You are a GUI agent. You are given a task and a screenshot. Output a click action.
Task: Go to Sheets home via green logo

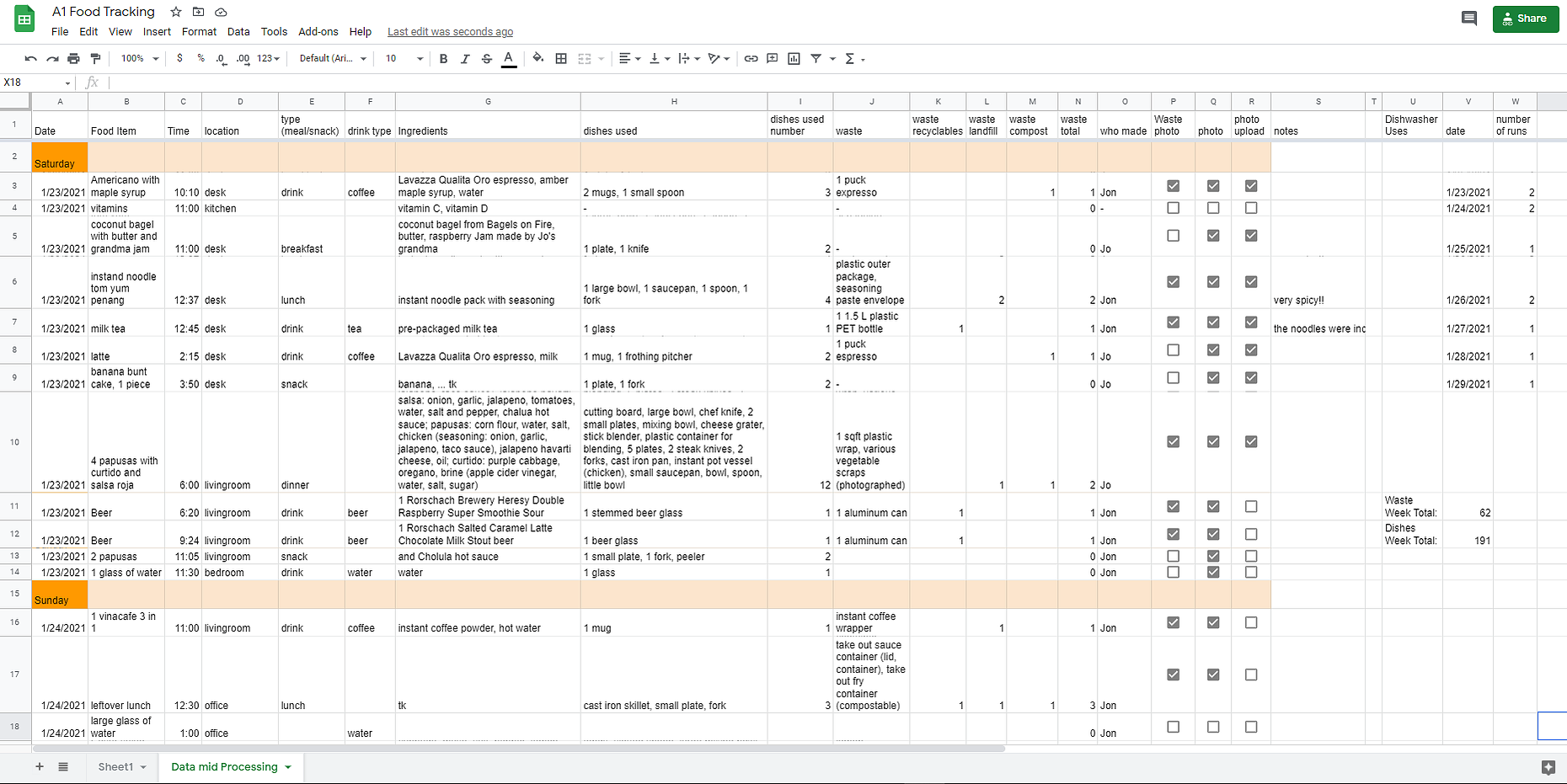tap(24, 19)
